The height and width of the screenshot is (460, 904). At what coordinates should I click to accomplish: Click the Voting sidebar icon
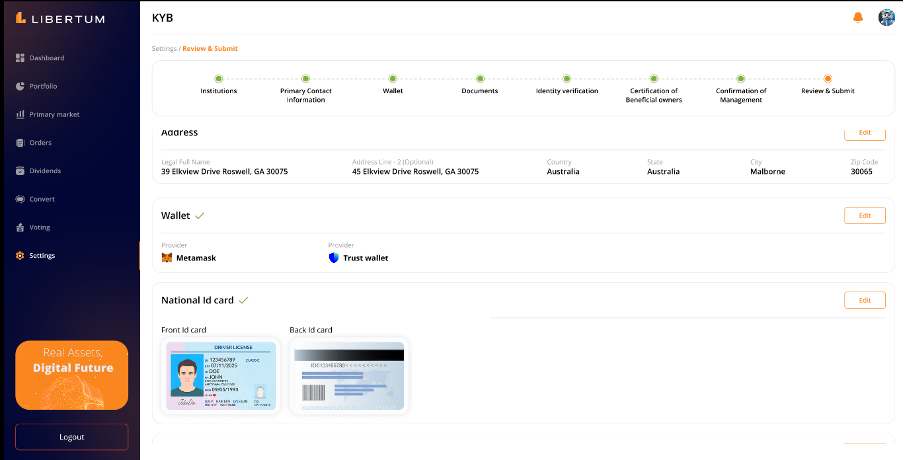point(20,227)
